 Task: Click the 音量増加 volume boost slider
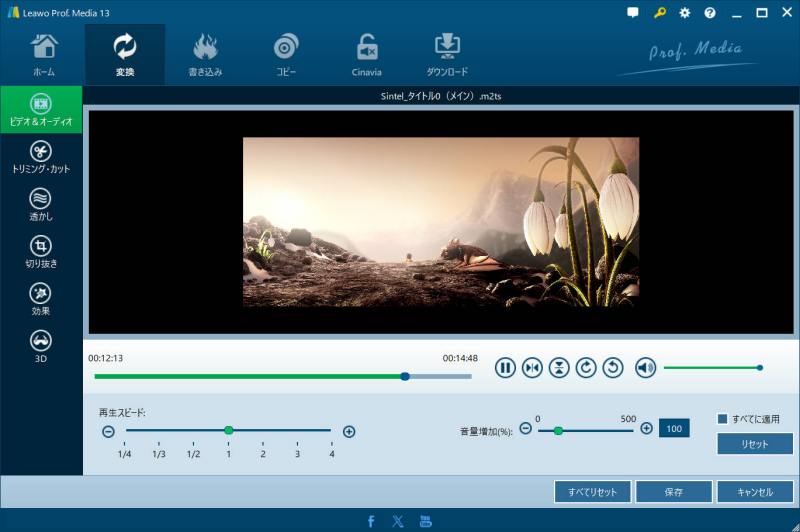pos(586,431)
